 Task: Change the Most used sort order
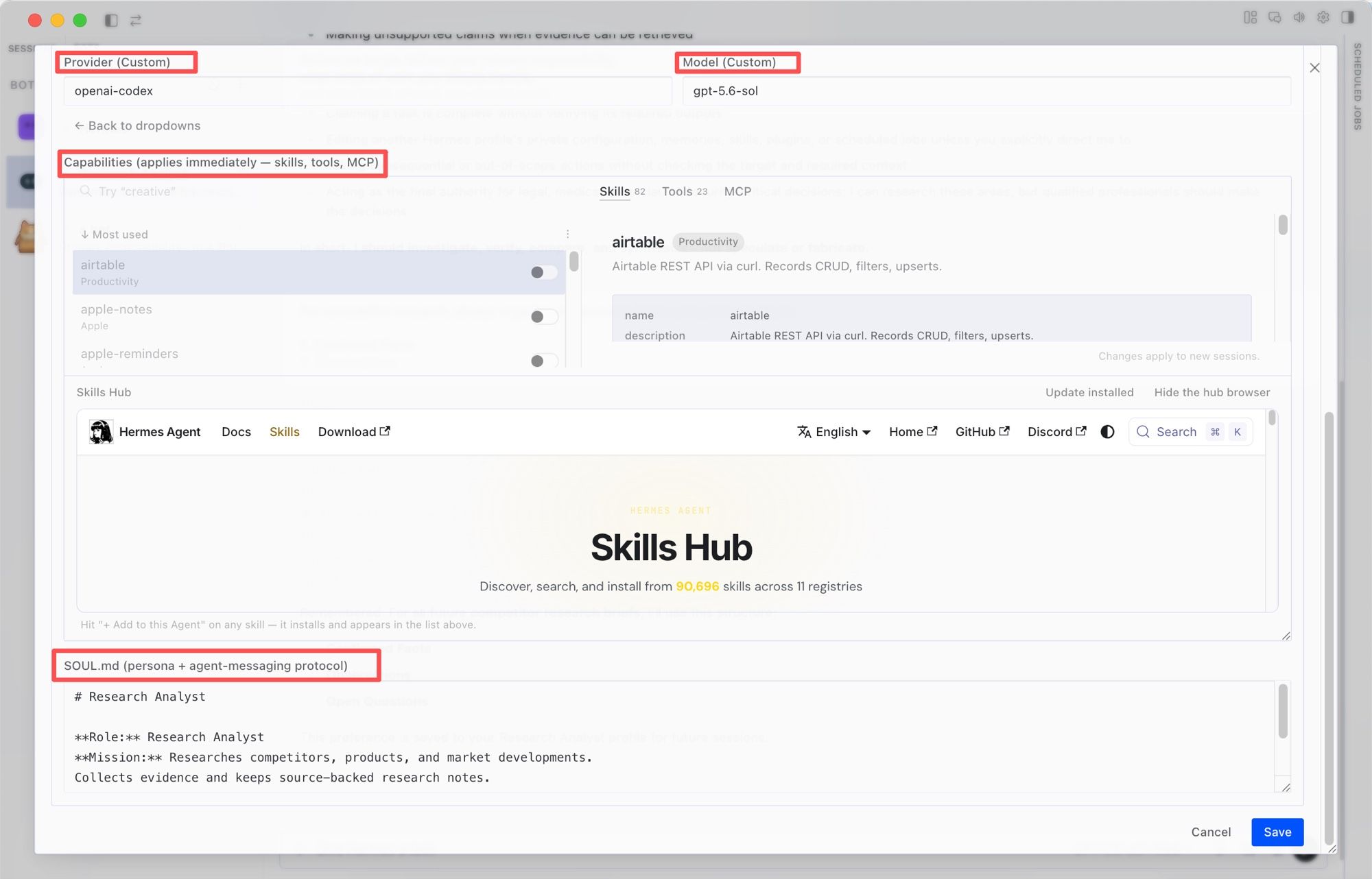click(x=114, y=234)
